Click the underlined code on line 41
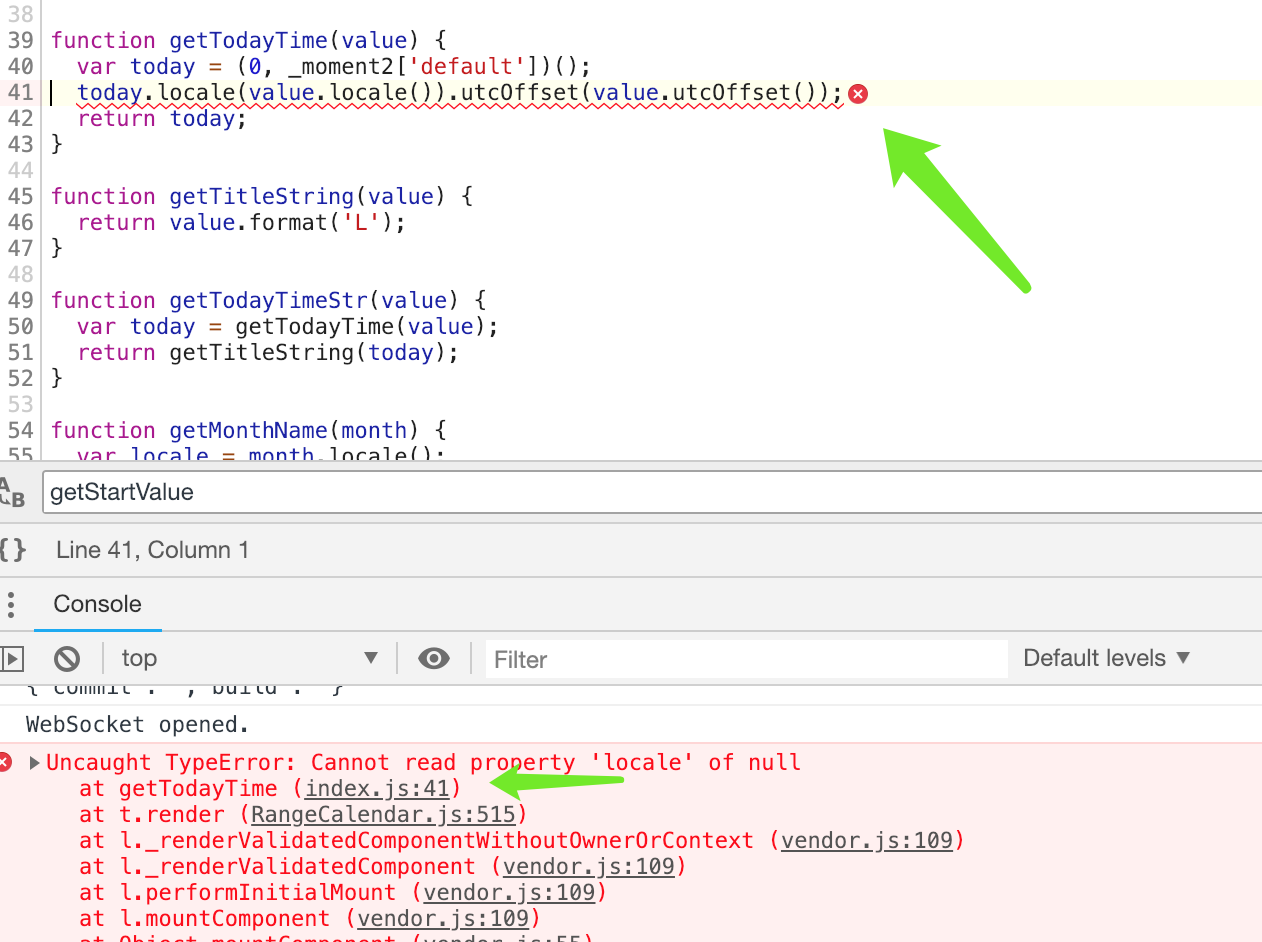 [461, 94]
